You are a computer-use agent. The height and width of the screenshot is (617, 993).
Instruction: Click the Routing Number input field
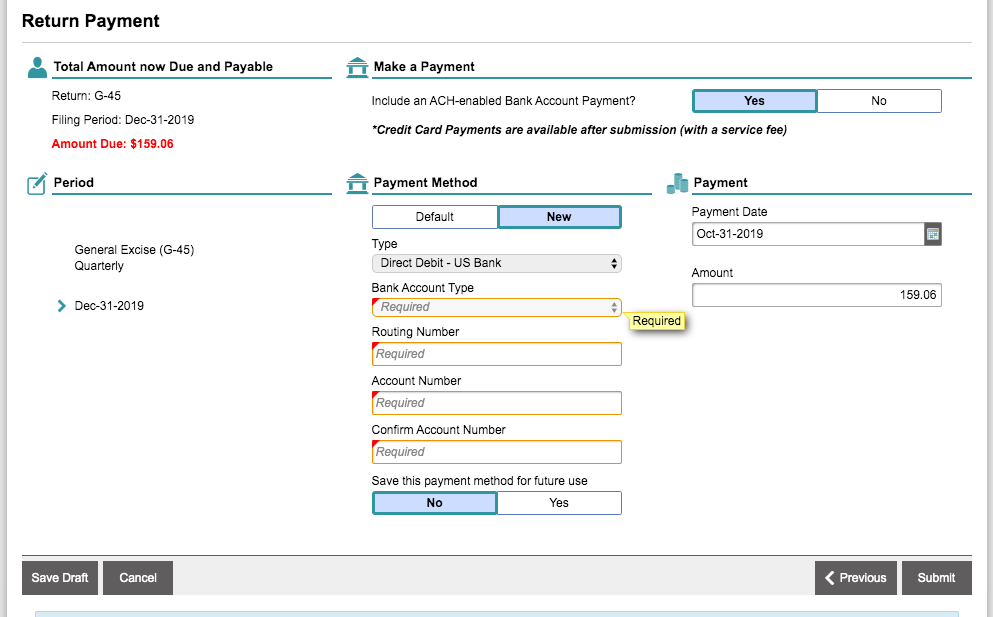(496, 354)
